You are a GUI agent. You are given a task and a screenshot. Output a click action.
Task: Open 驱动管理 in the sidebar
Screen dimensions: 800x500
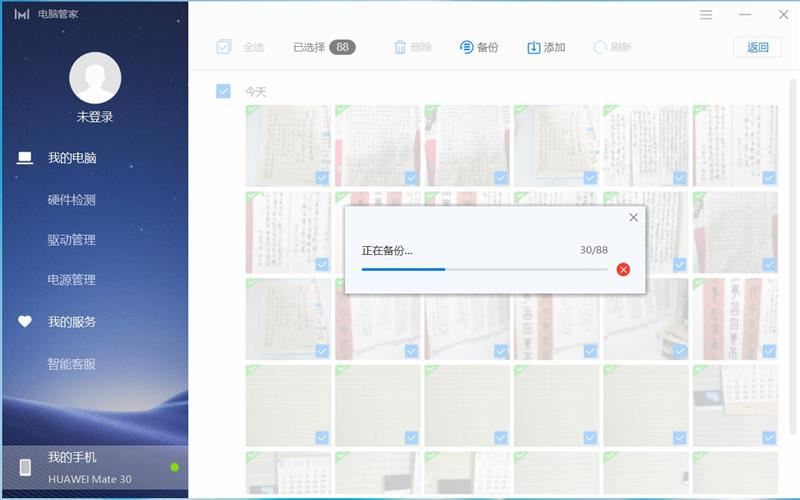[71, 240]
